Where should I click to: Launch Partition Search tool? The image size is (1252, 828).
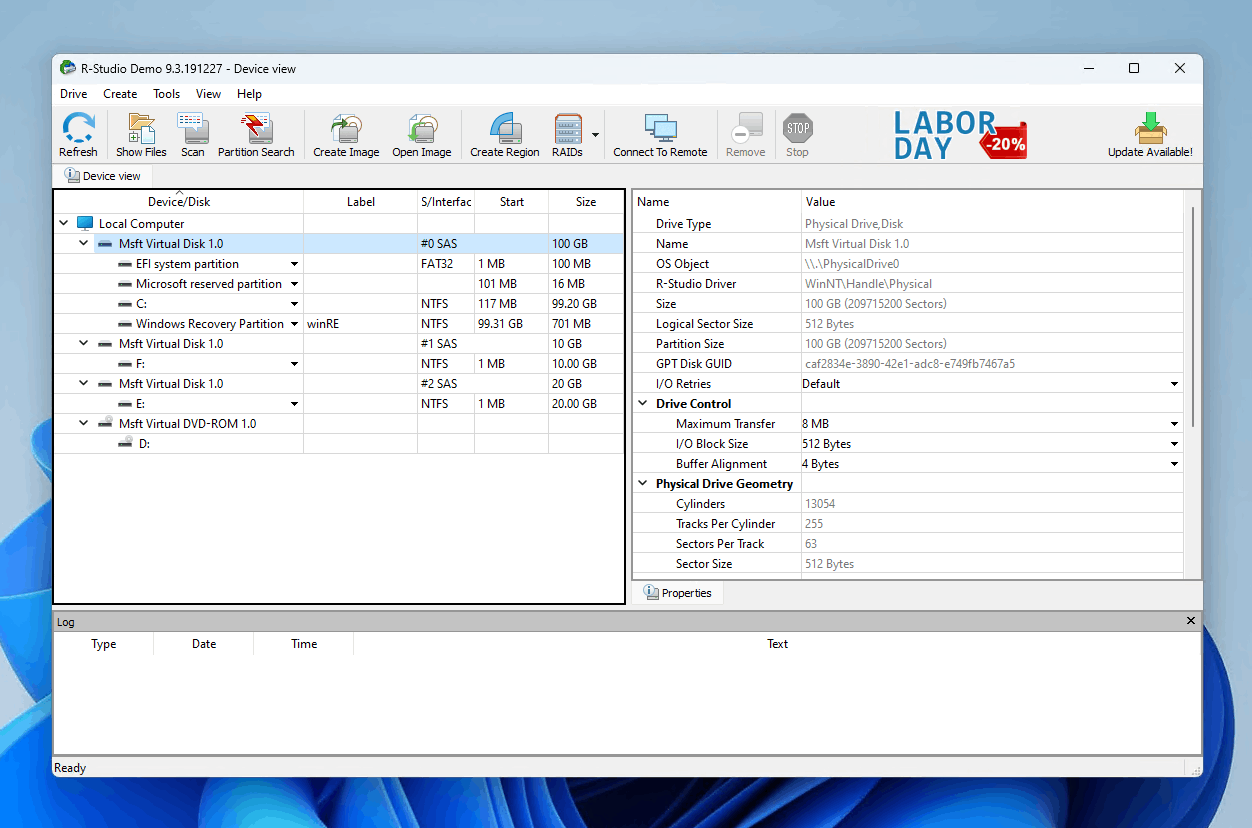coord(256,134)
